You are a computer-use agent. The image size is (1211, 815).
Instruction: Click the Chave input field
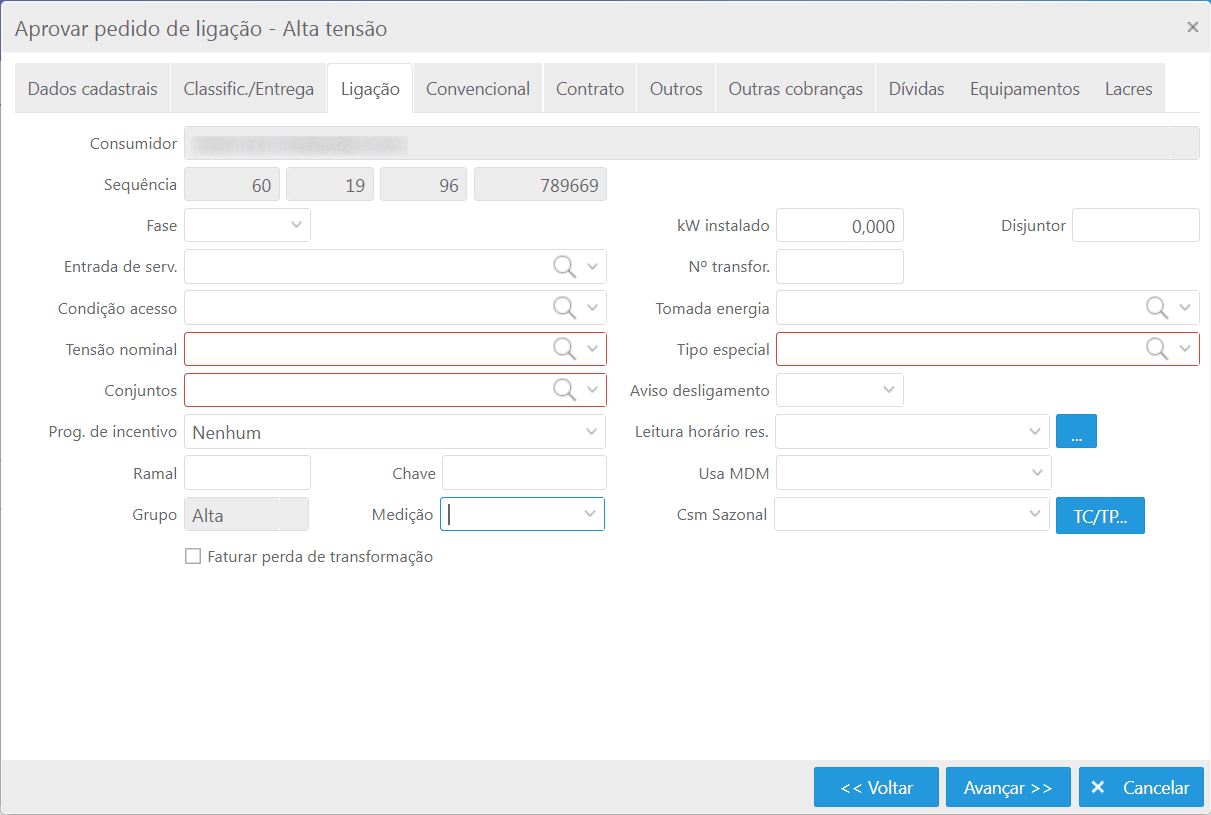click(x=524, y=472)
